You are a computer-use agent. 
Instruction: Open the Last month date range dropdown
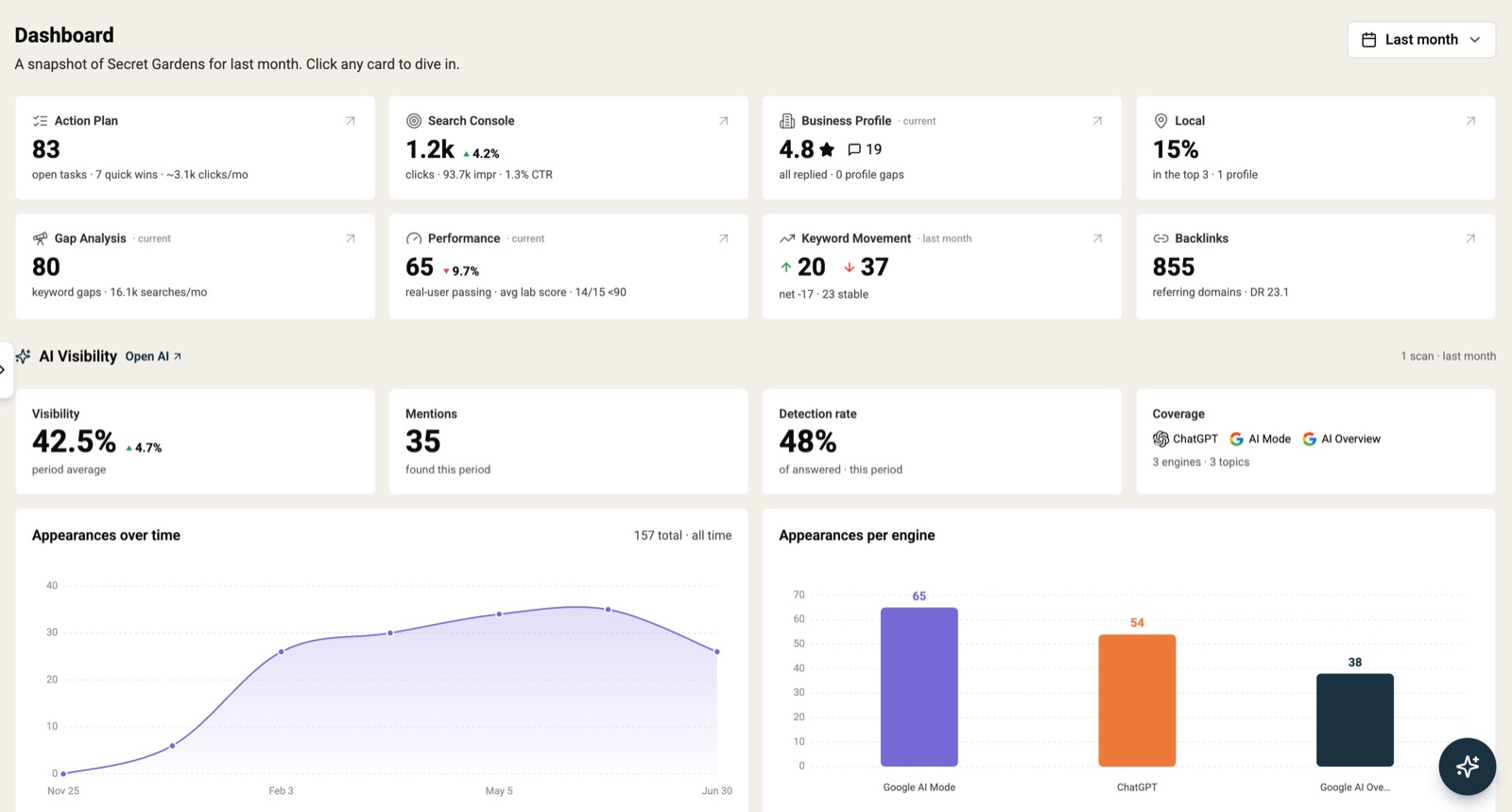[x=1421, y=40]
